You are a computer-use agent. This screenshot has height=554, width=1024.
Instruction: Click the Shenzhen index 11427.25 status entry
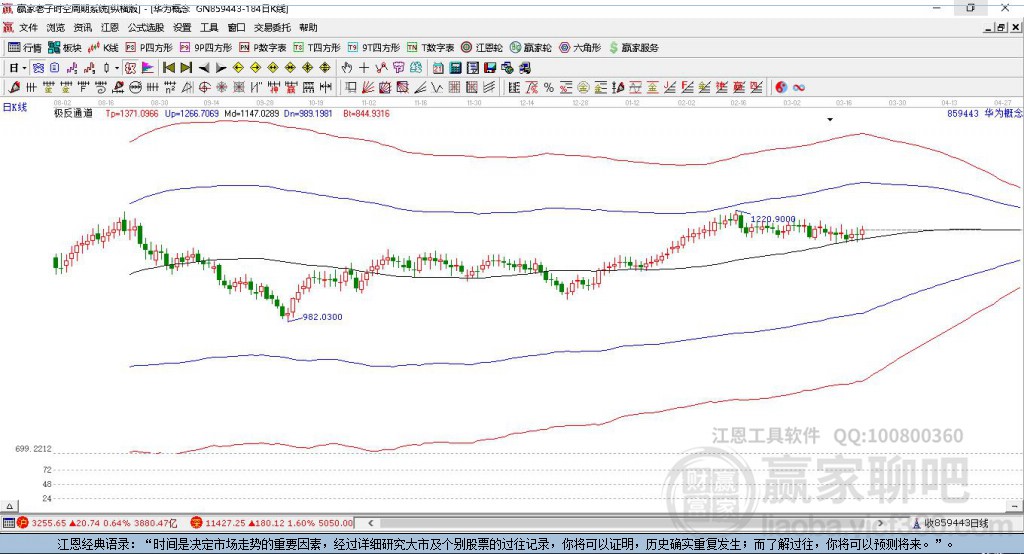(272, 523)
